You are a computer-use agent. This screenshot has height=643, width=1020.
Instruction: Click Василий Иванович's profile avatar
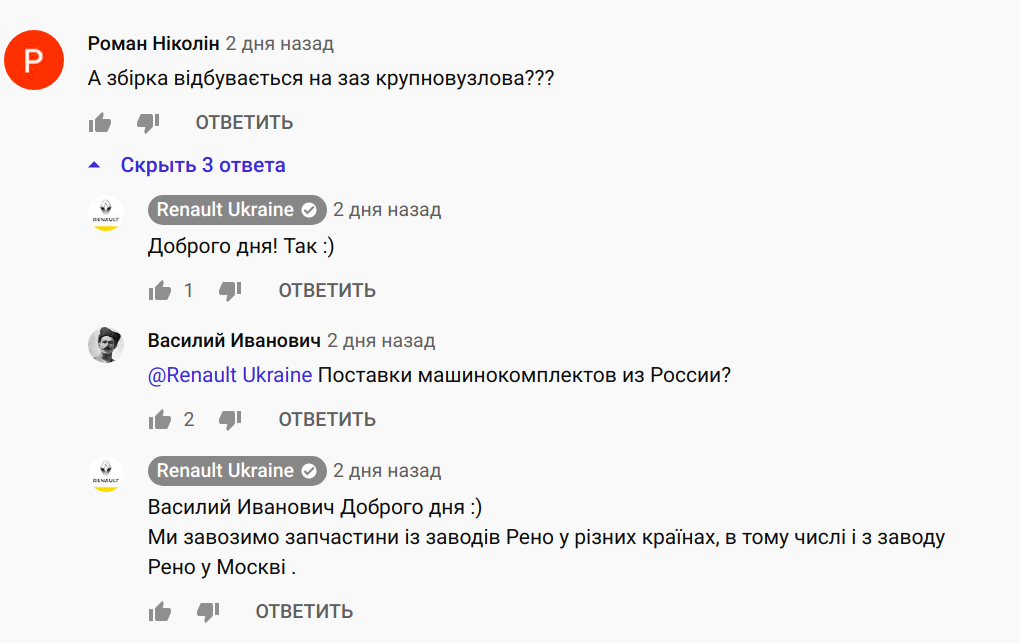(106, 345)
